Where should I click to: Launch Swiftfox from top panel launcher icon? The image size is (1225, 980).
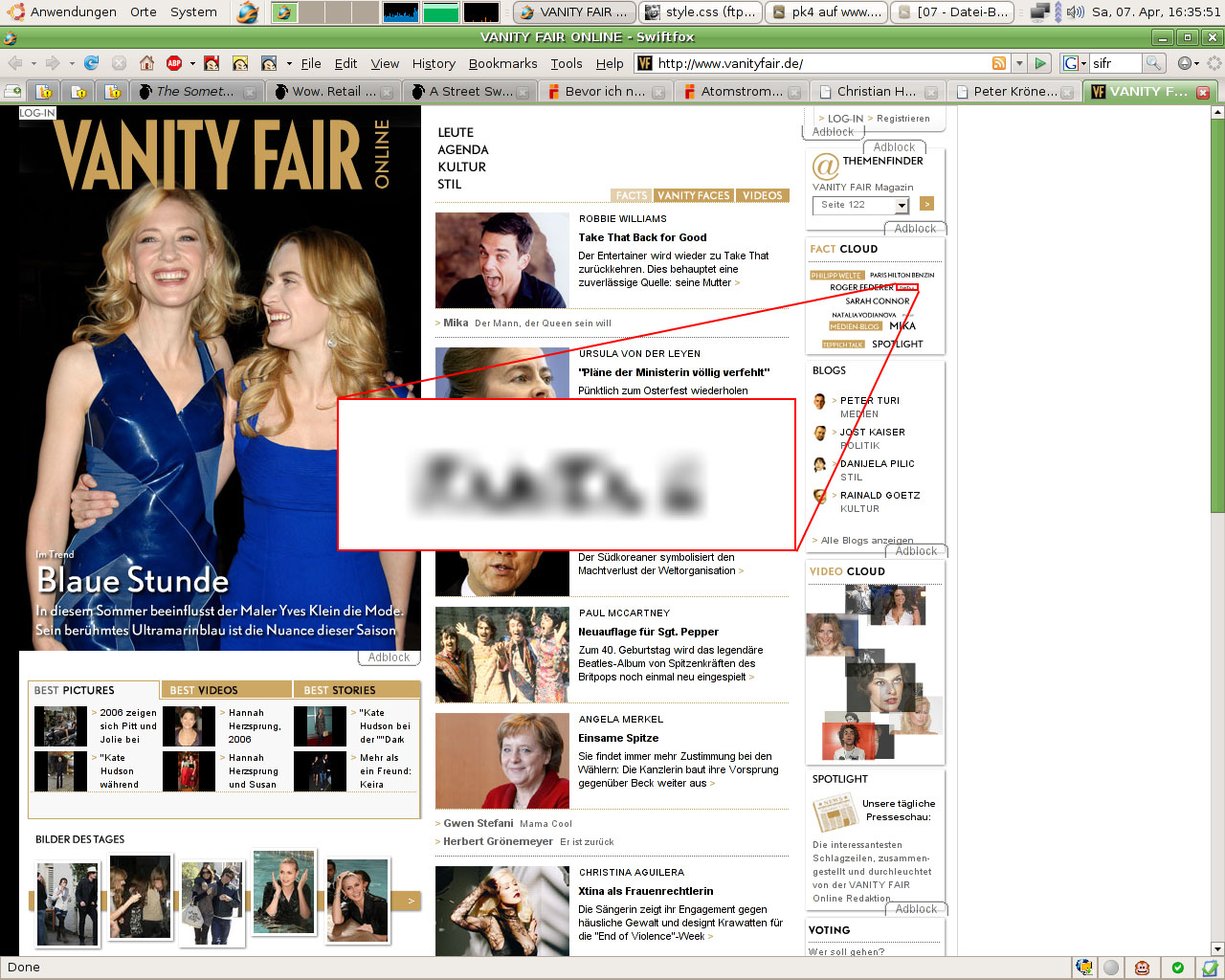[247, 11]
